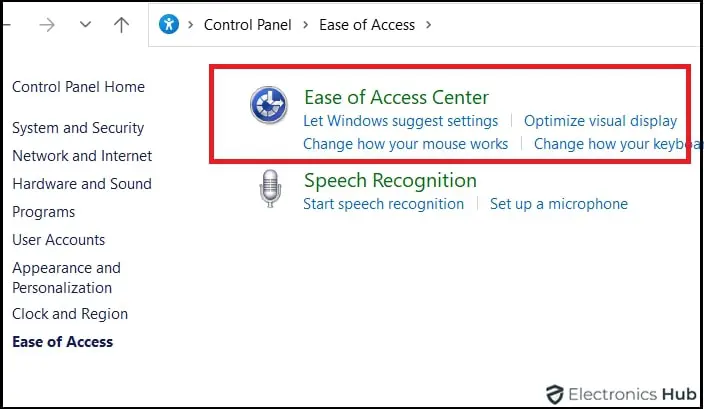This screenshot has width=704, height=409.
Task: Click Control Panel in the address bar
Action: 248,25
